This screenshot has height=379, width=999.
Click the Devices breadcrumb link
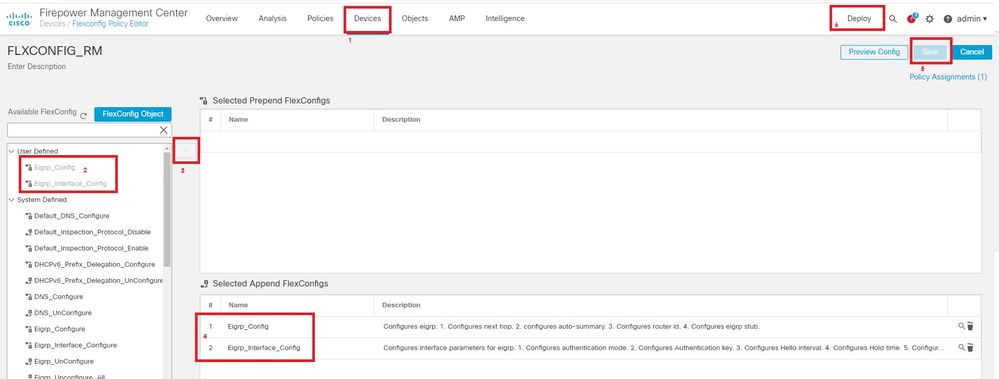pos(52,24)
